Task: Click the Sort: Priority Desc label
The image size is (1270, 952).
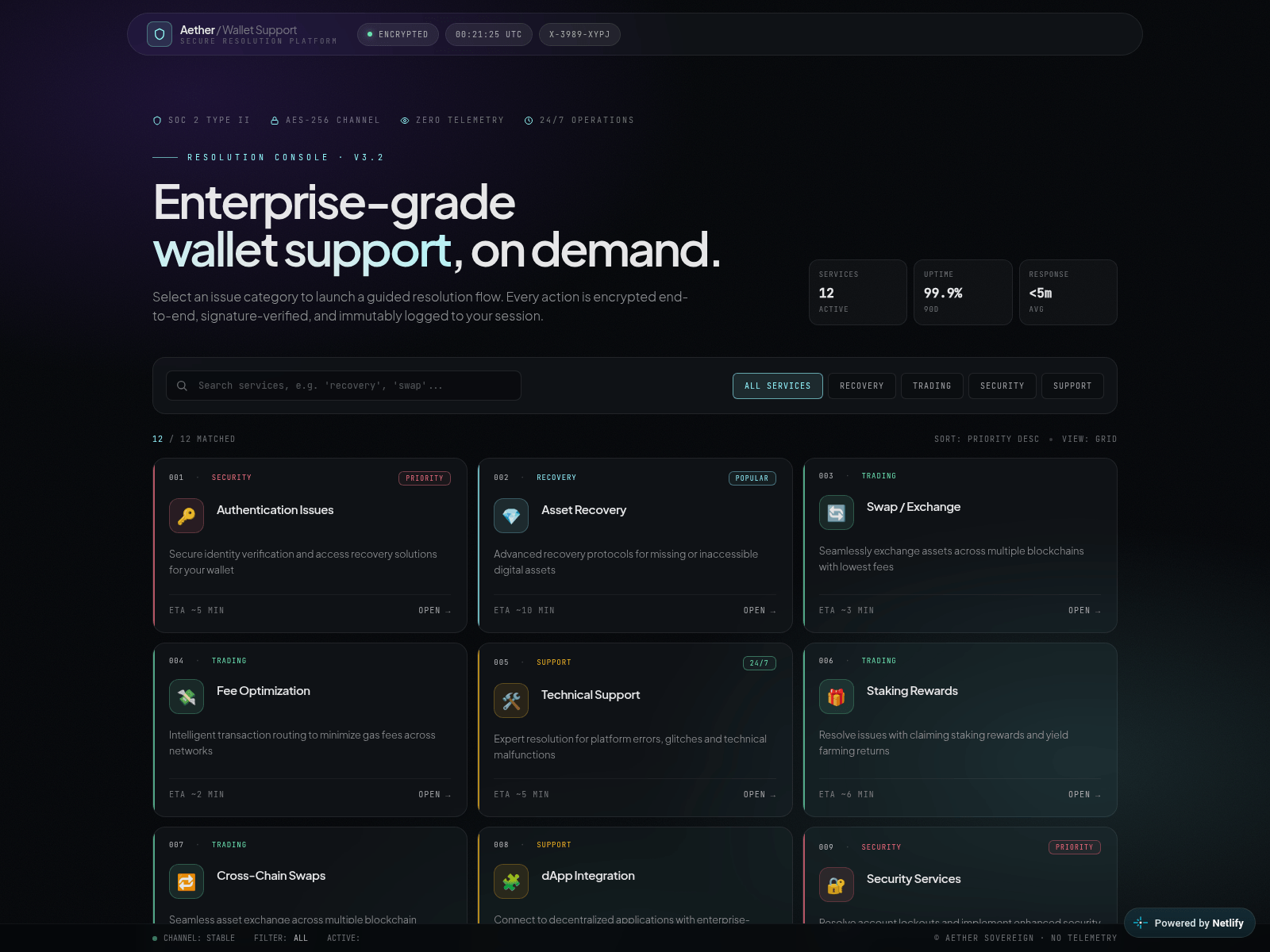Action: 987,439
